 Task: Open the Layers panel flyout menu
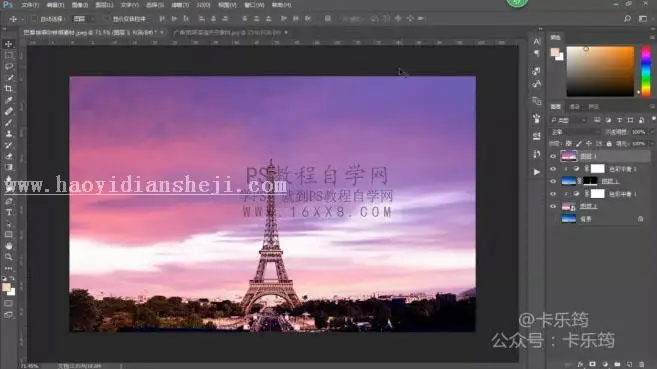(652, 107)
